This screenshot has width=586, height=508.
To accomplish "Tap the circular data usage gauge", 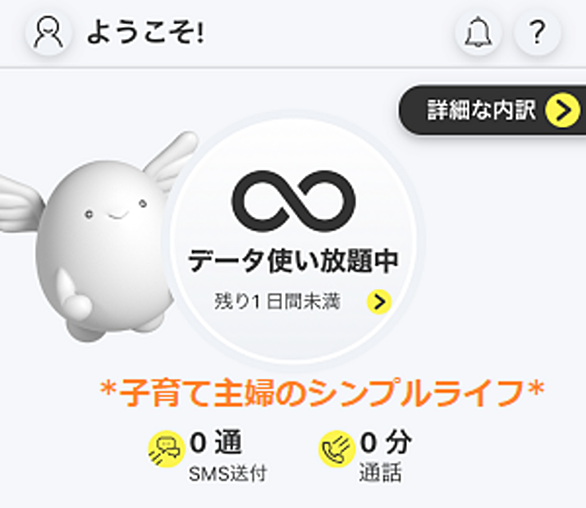I will click(x=293, y=239).
